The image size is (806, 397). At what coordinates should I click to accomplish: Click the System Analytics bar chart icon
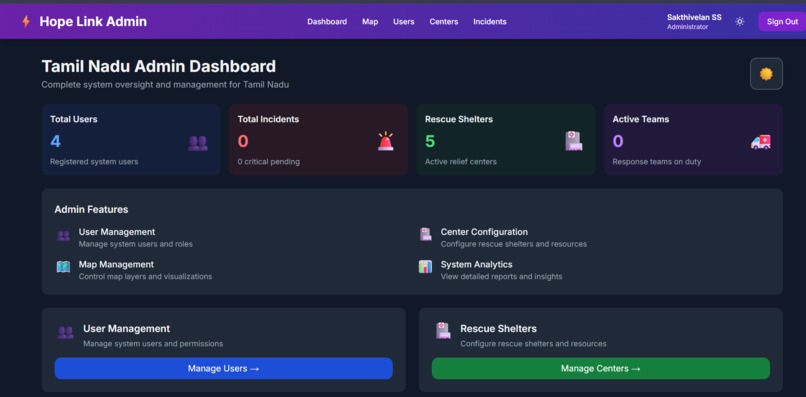click(425, 267)
